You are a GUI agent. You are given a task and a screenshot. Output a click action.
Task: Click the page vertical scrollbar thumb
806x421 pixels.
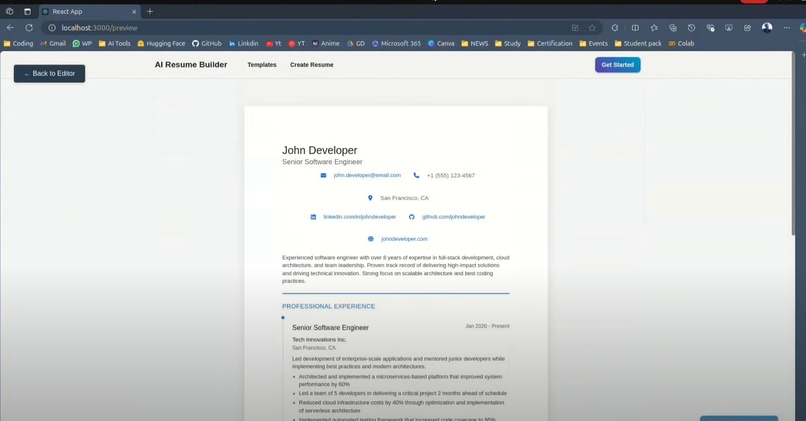[x=793, y=144]
